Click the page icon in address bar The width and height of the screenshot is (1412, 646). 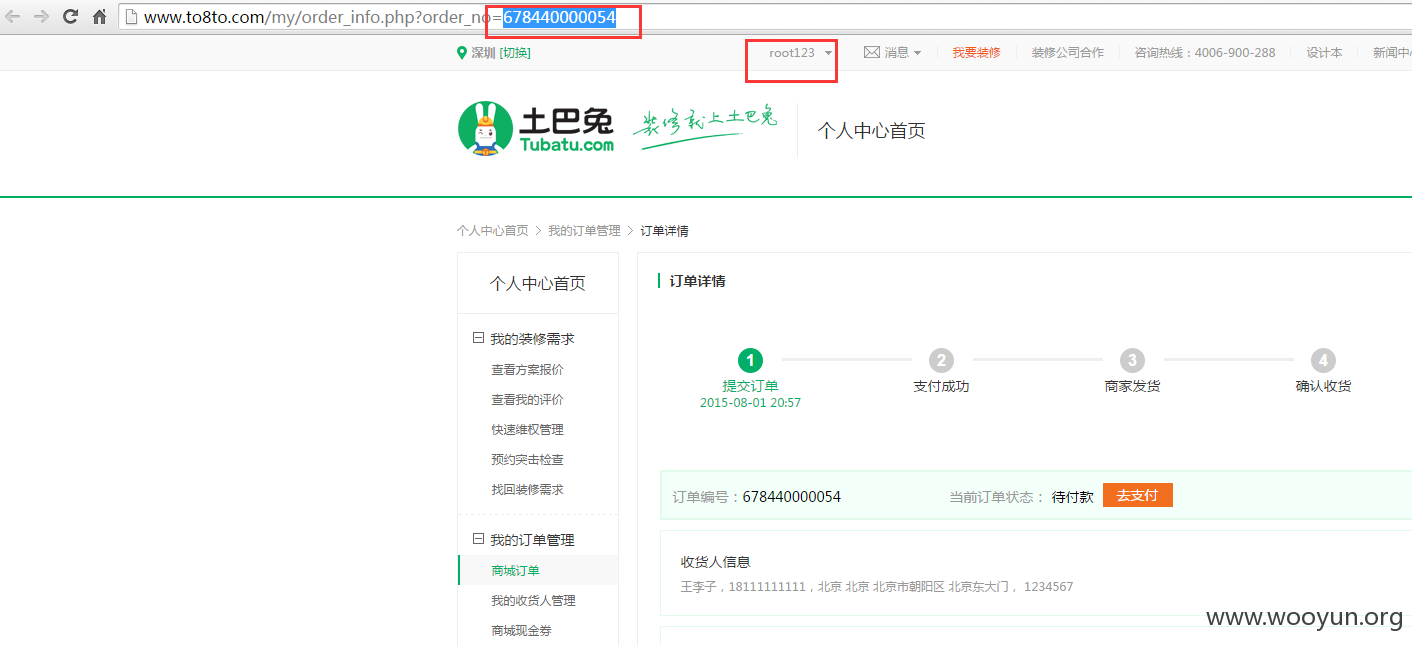tap(131, 17)
